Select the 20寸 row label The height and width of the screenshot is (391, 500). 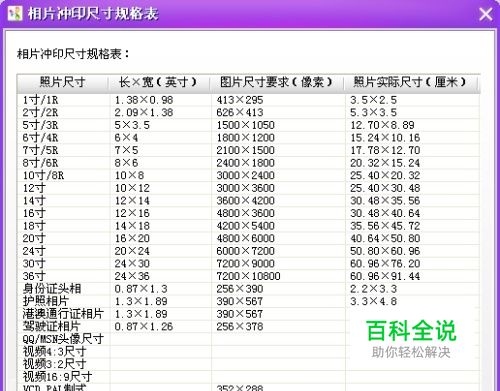click(x=34, y=238)
